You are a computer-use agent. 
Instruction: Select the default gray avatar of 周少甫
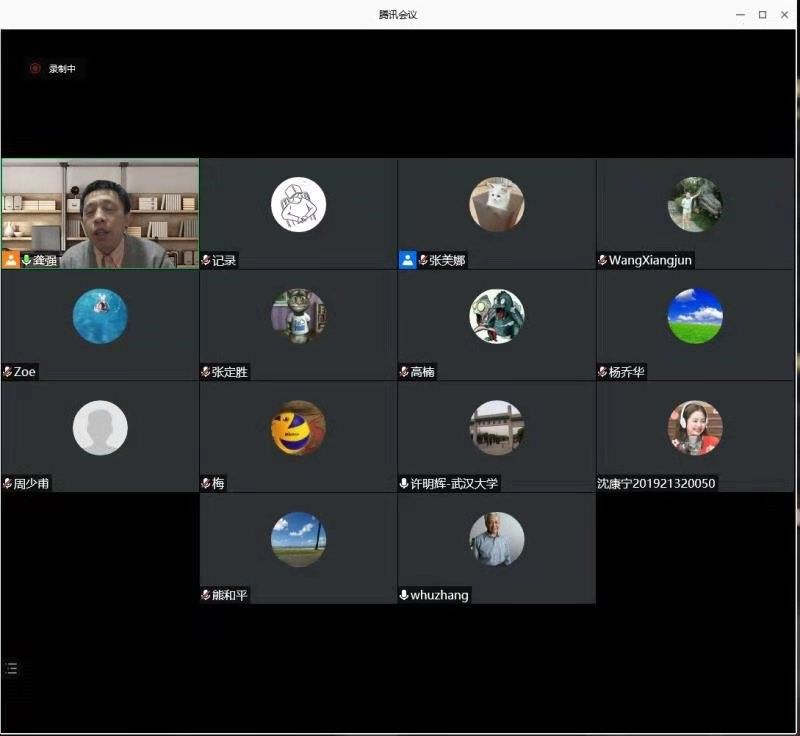(x=100, y=428)
